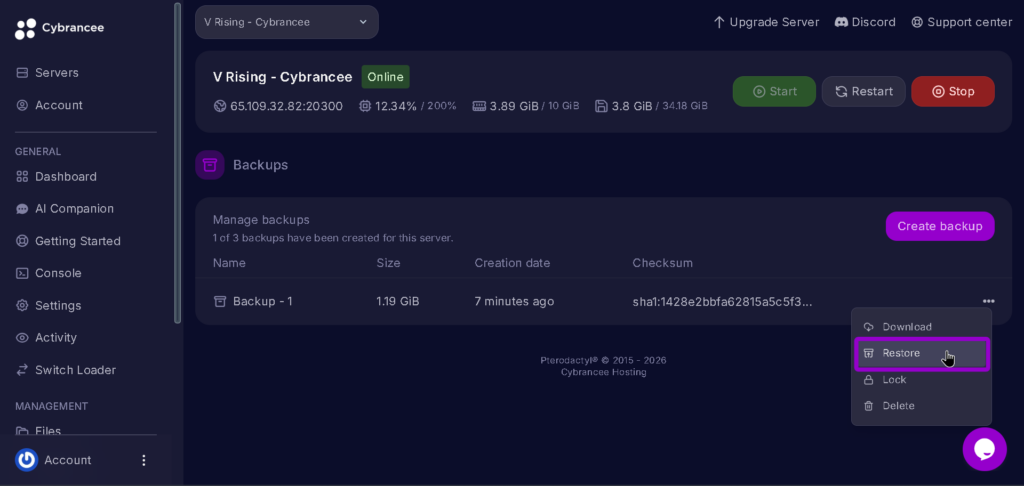Click the Console terminal icon
Viewport: 1024px width, 486px height.
click(x=22, y=273)
